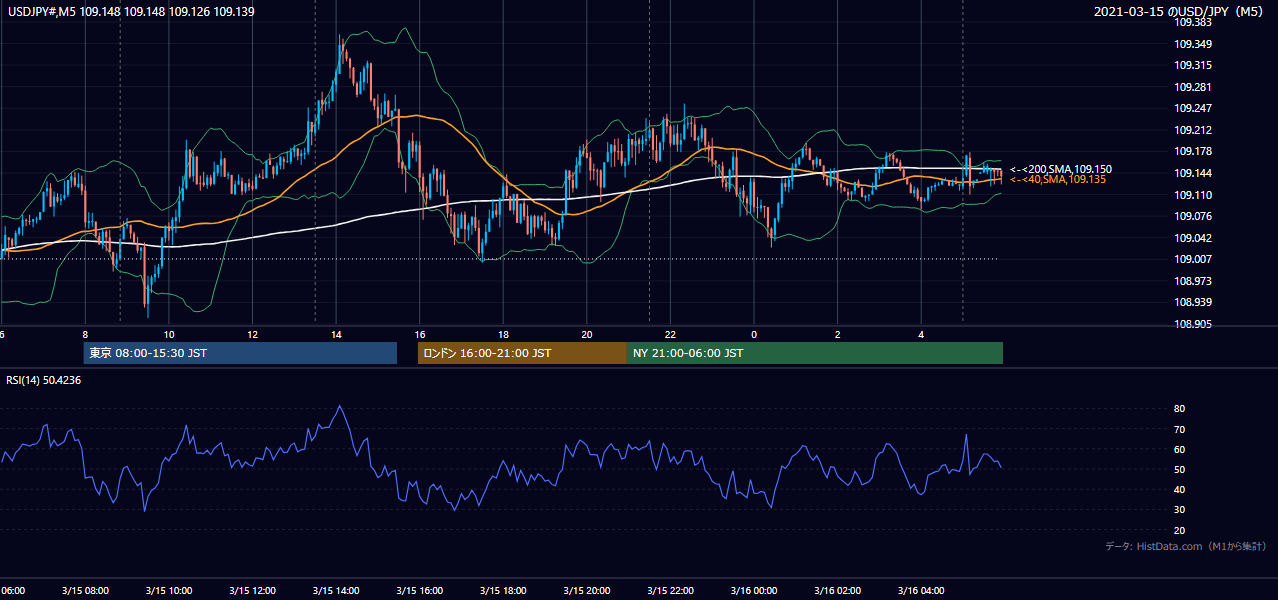Click the 3/15 16:00 time axis label
The image size is (1278, 600).
coord(419,590)
